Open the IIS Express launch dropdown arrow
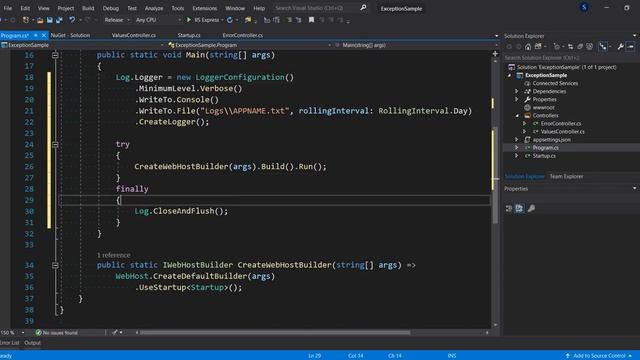 (x=222, y=20)
